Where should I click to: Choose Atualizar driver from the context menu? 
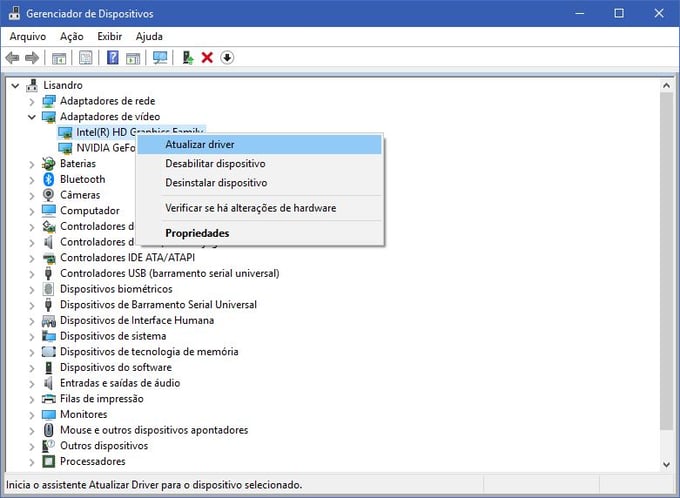pyautogui.click(x=259, y=144)
